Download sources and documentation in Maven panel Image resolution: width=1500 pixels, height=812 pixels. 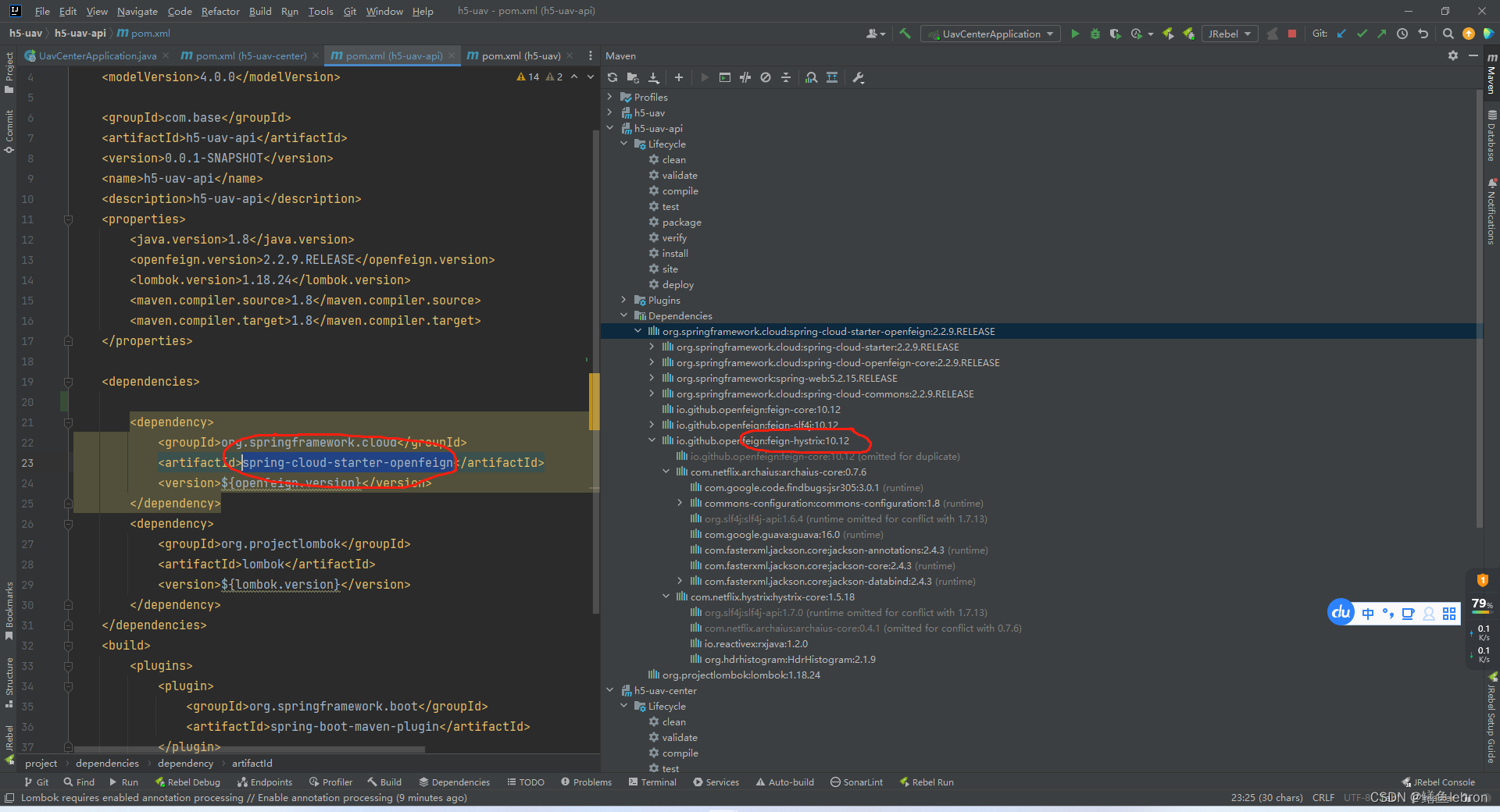pyautogui.click(x=654, y=77)
